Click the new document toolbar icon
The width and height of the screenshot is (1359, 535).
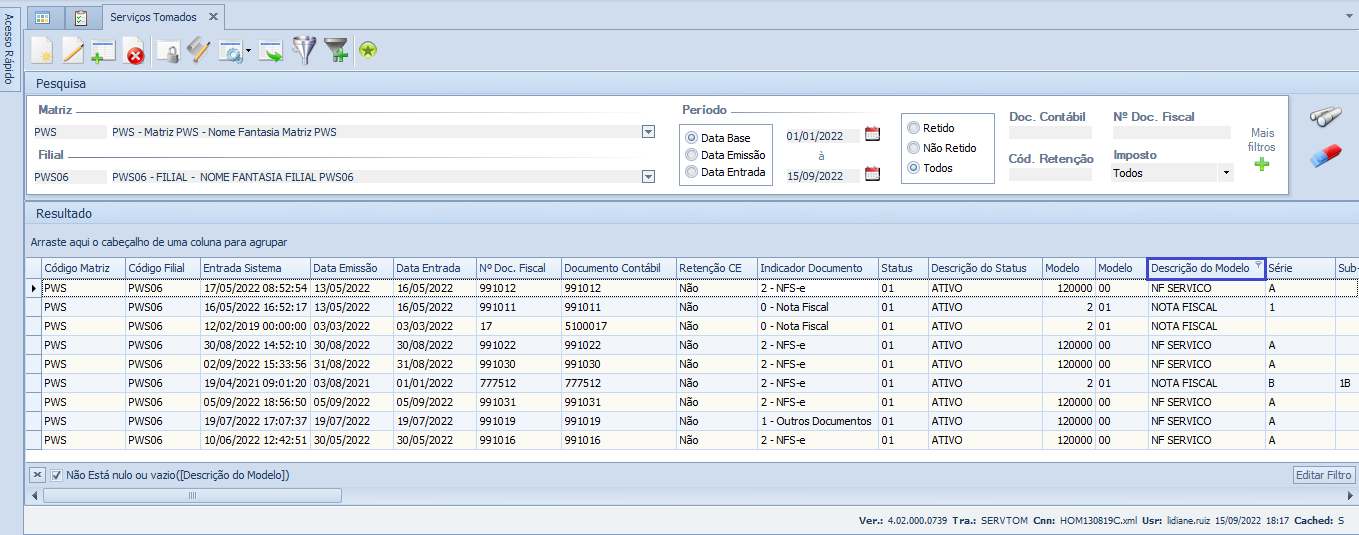pos(42,50)
